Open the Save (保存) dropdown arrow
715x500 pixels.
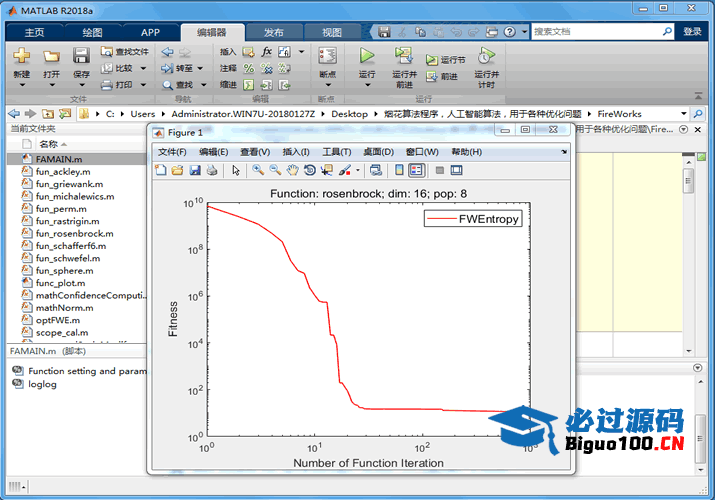[81, 86]
